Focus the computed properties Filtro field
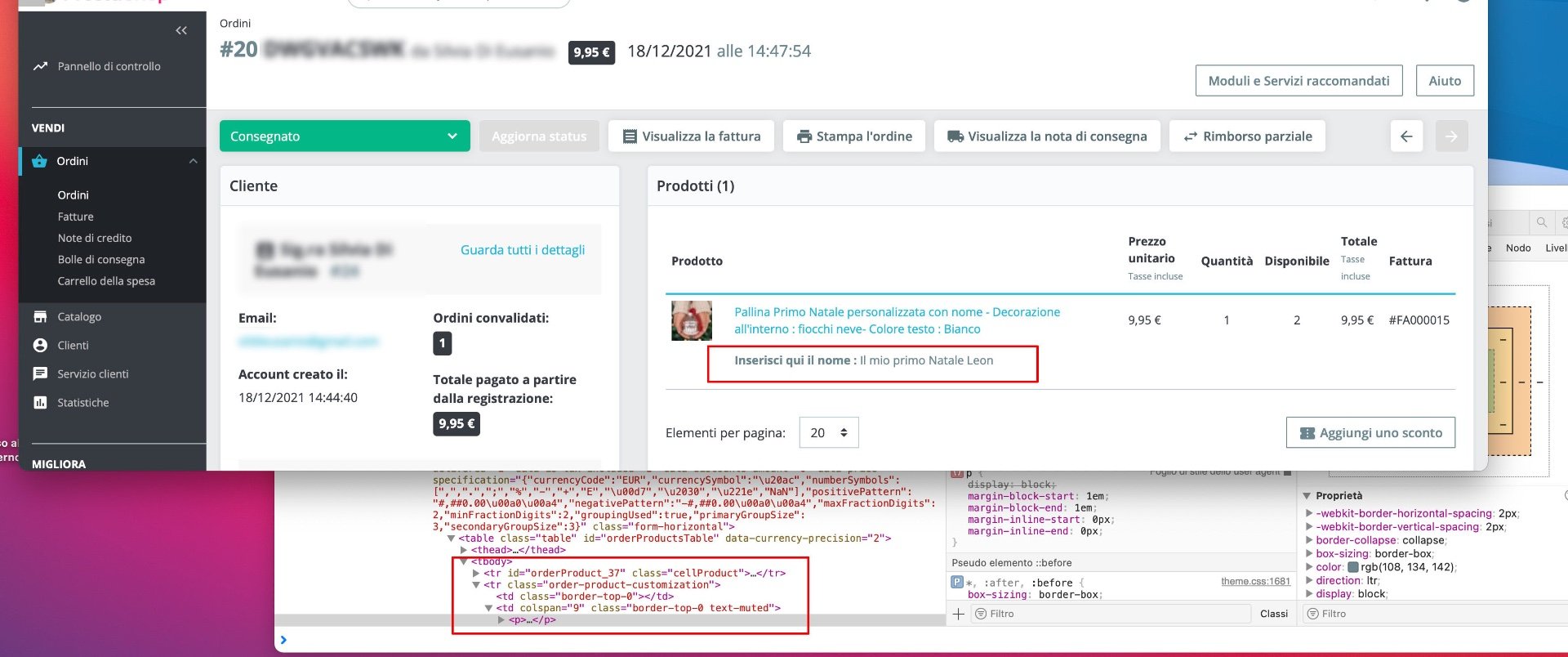 tap(1433, 614)
